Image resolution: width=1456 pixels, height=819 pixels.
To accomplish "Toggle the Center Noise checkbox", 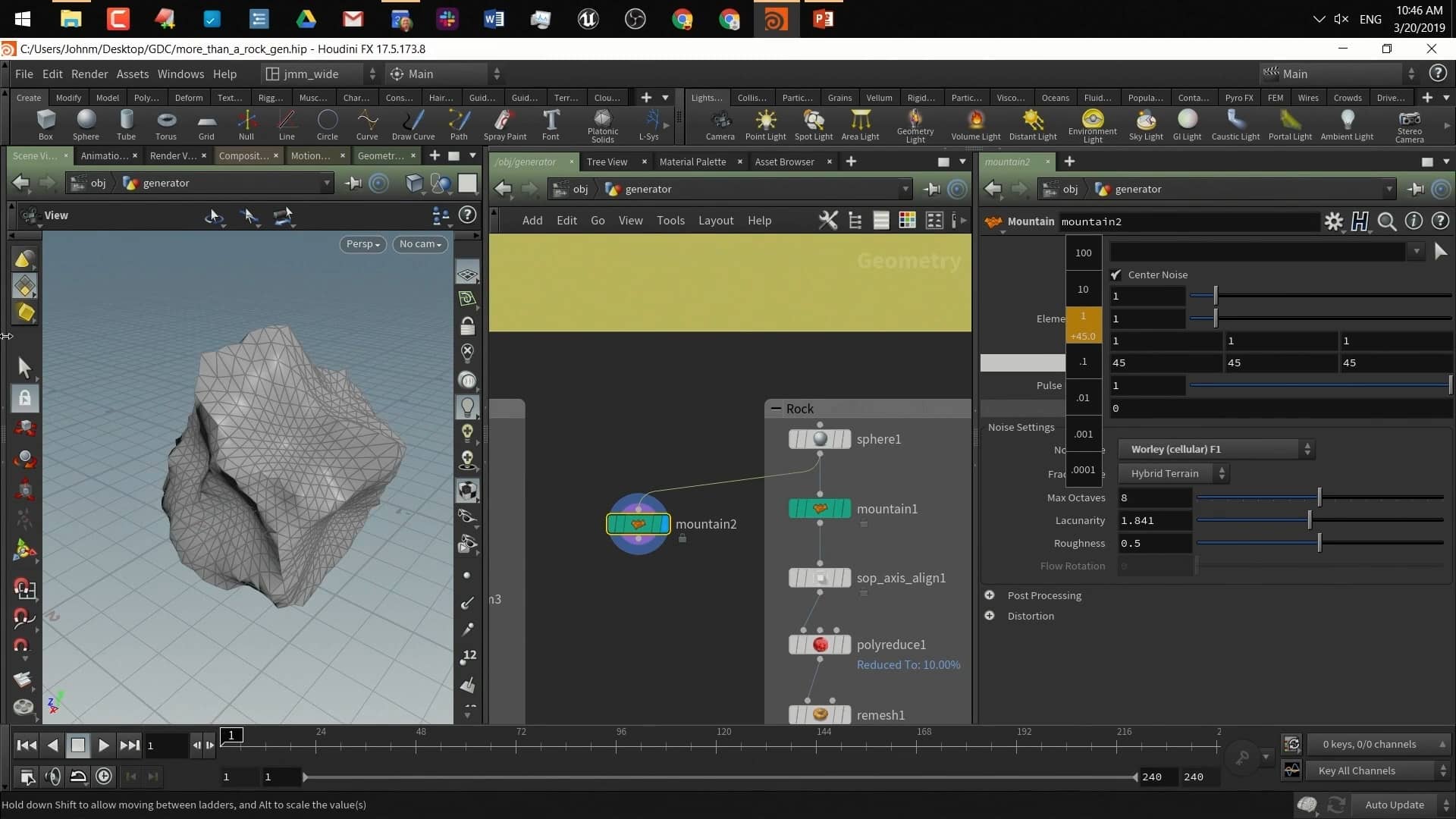I will tap(1116, 275).
